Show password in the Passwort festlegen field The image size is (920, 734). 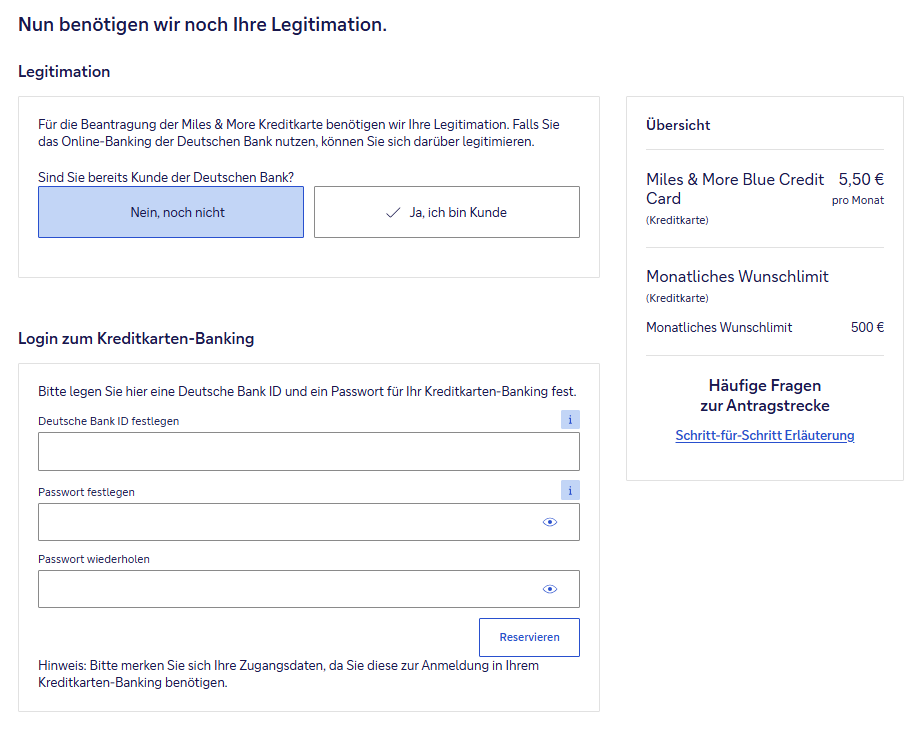click(549, 522)
